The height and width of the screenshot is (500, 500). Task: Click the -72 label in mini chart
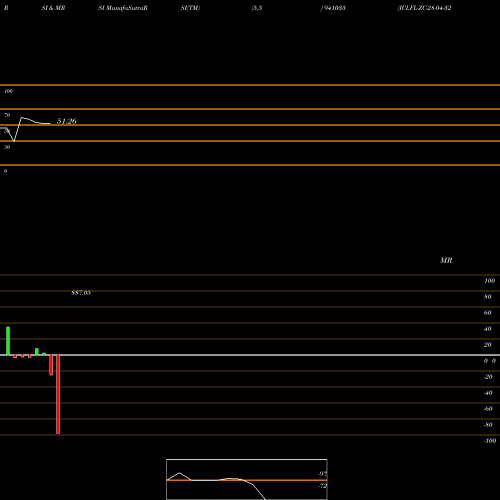[x=322, y=486]
